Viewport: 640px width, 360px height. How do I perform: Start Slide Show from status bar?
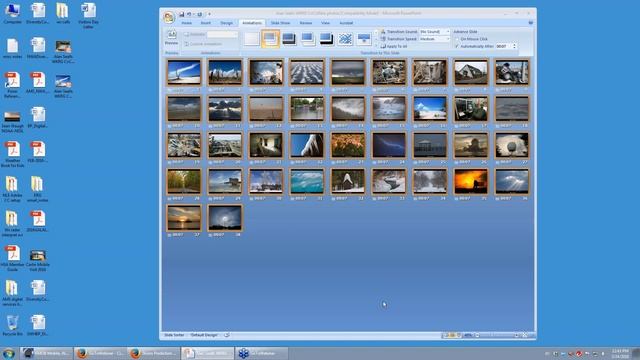pyautogui.click(x=459, y=335)
